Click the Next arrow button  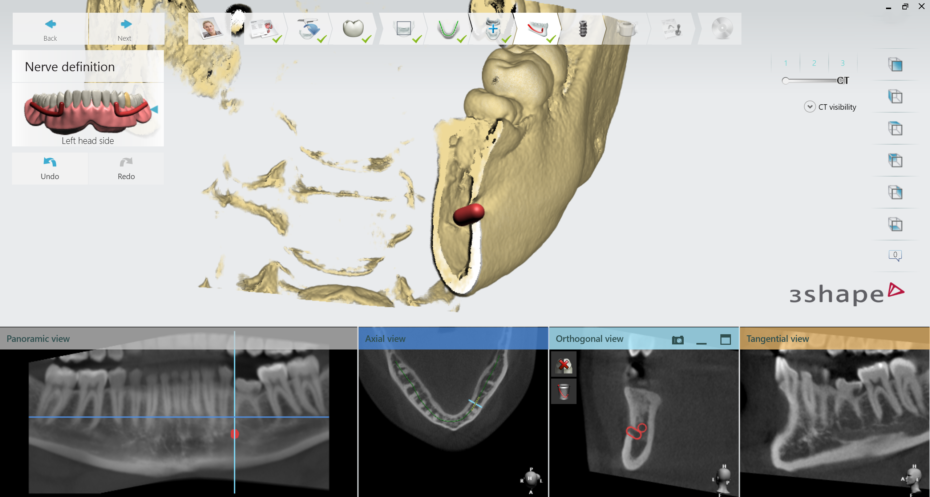point(125,29)
